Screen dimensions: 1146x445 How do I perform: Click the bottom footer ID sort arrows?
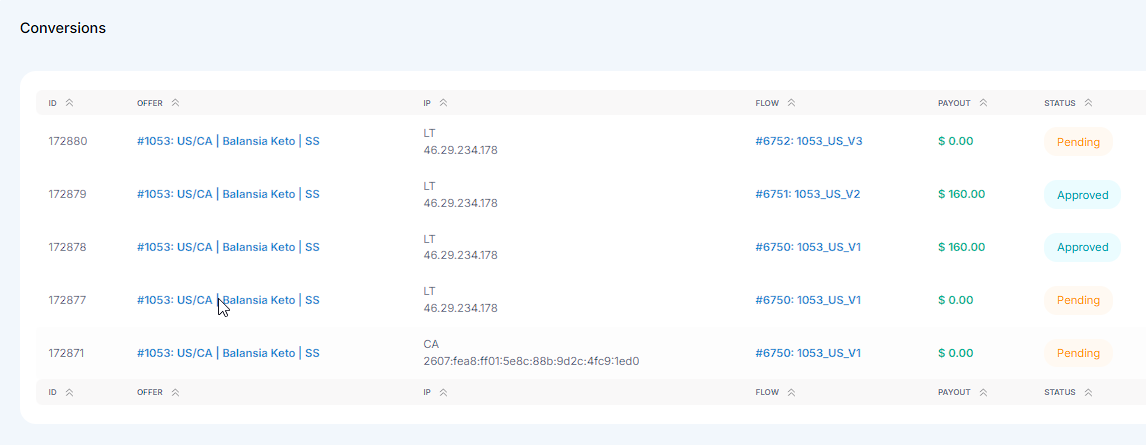pos(69,392)
